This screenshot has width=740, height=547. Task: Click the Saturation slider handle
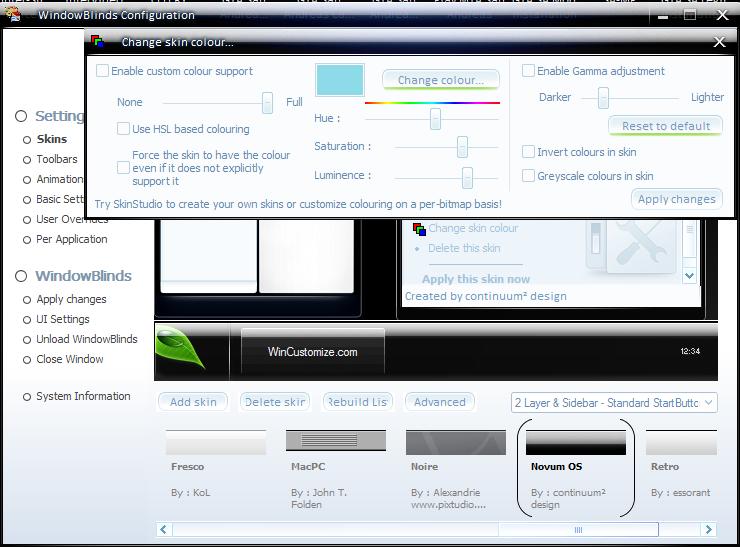[x=462, y=147]
